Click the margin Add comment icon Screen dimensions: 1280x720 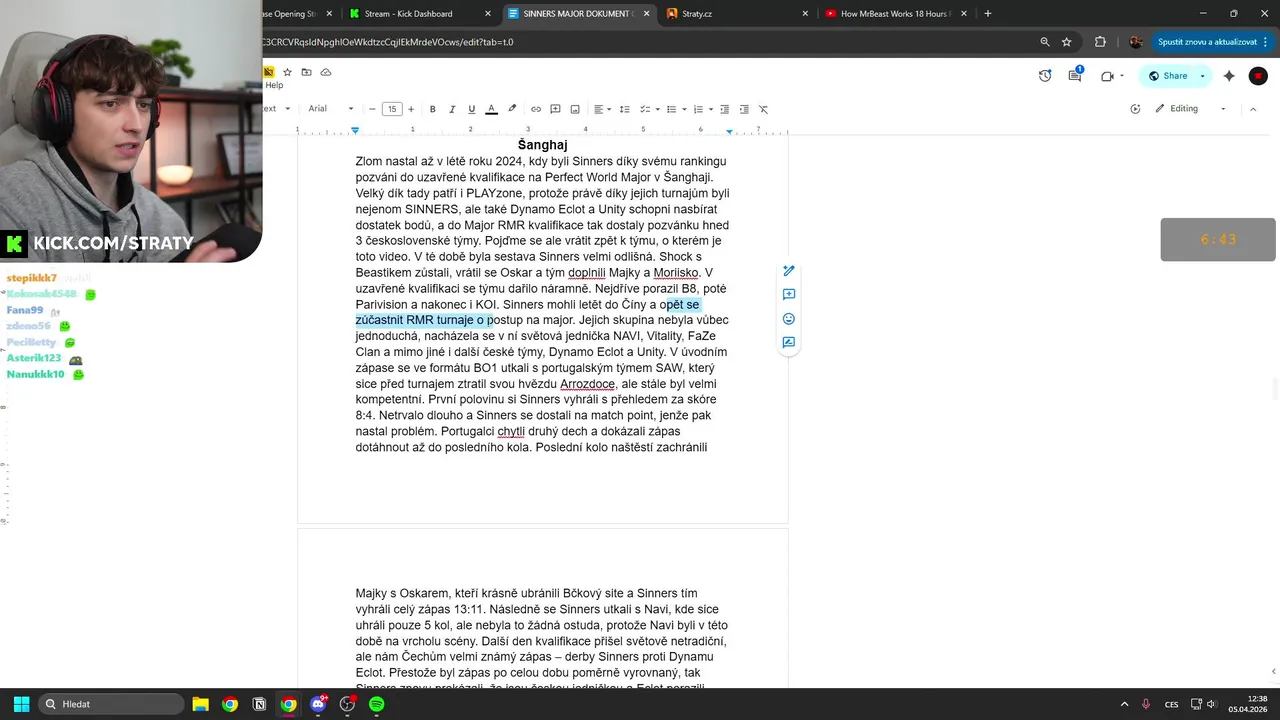[x=789, y=295]
